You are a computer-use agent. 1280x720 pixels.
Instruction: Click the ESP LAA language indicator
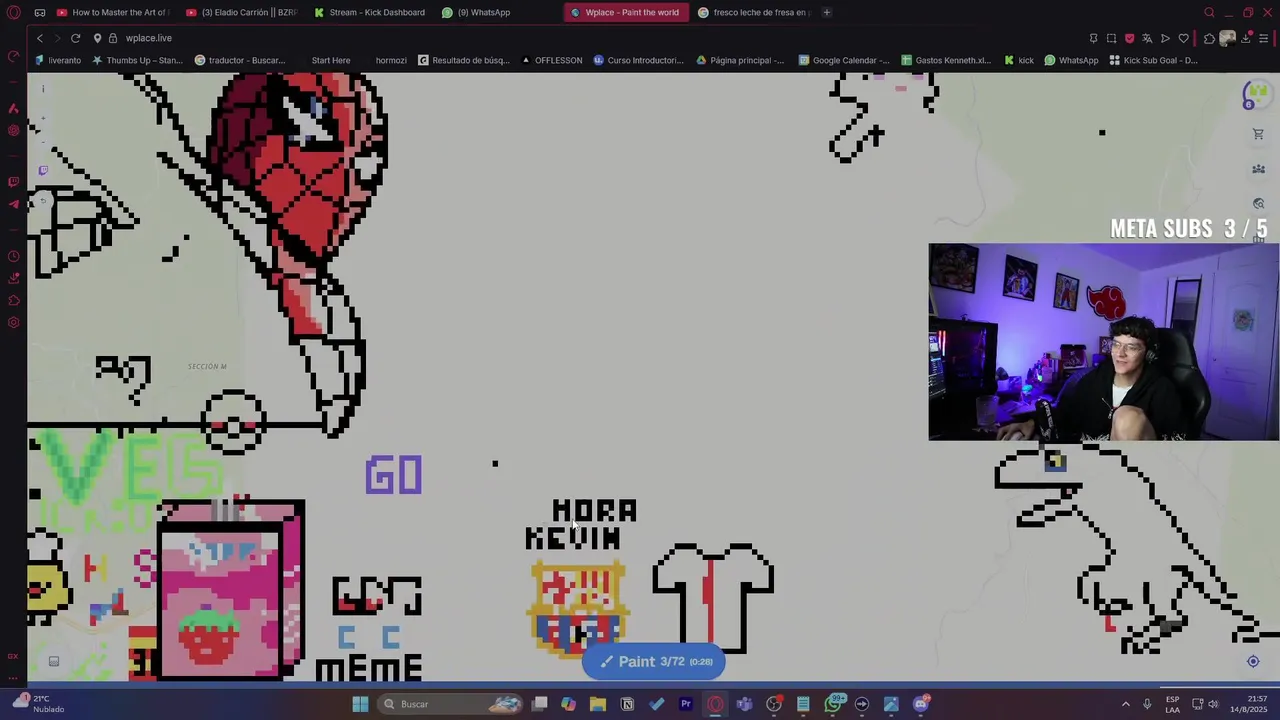pos(1173,704)
